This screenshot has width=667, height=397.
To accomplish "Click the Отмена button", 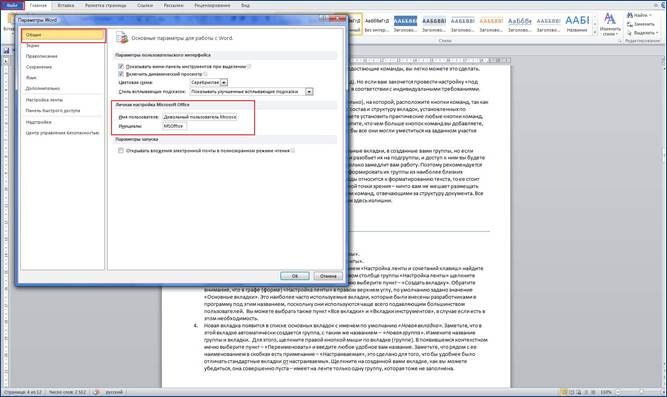I will (328, 276).
